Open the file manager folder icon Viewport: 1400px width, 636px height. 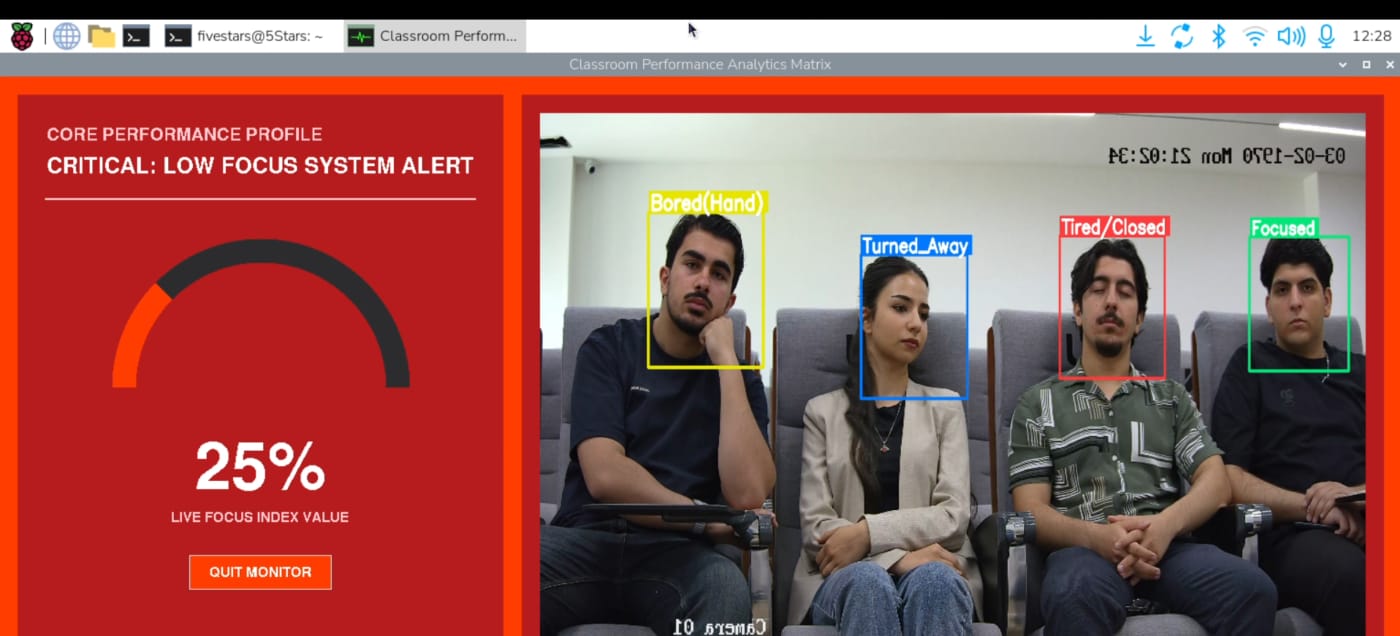pyautogui.click(x=101, y=37)
